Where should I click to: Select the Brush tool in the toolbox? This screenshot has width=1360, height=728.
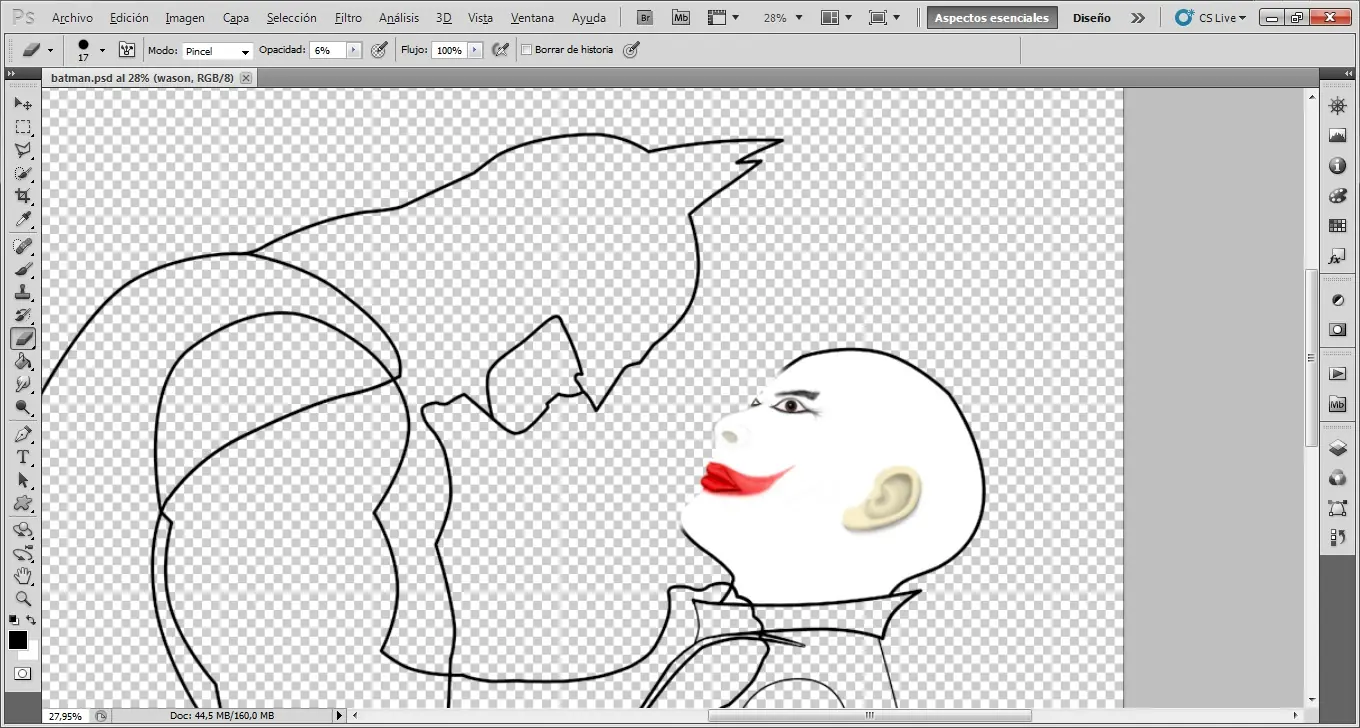click(x=24, y=269)
